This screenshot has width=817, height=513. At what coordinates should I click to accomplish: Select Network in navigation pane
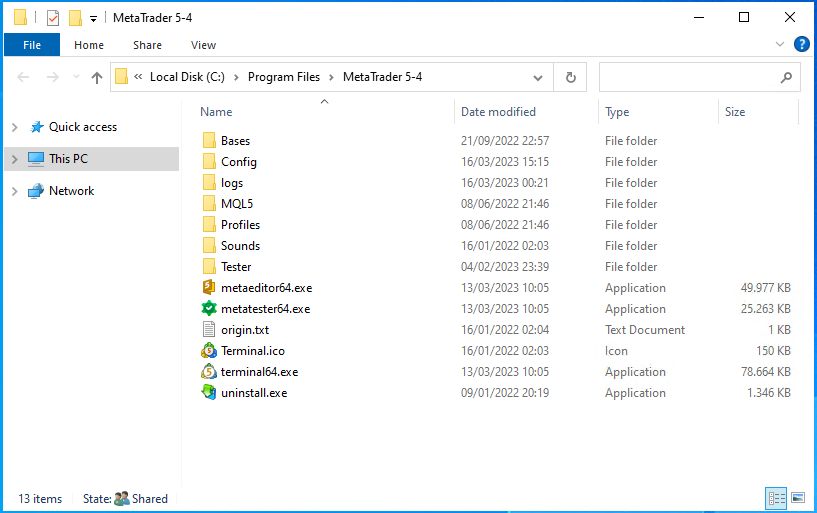coord(71,191)
